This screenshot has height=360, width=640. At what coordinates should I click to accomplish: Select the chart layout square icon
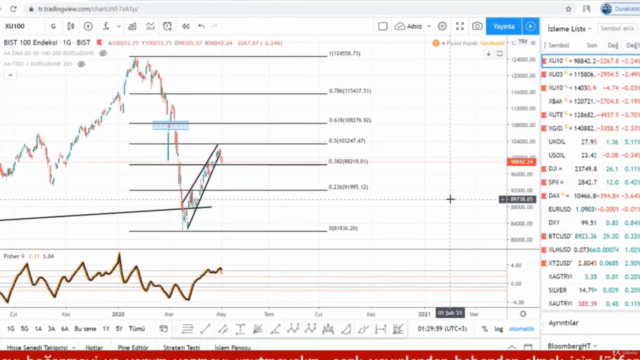(383, 27)
